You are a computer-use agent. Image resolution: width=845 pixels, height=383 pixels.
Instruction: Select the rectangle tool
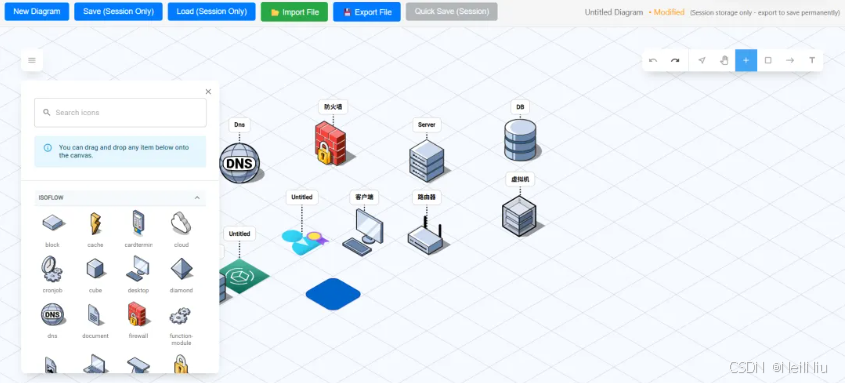point(768,60)
